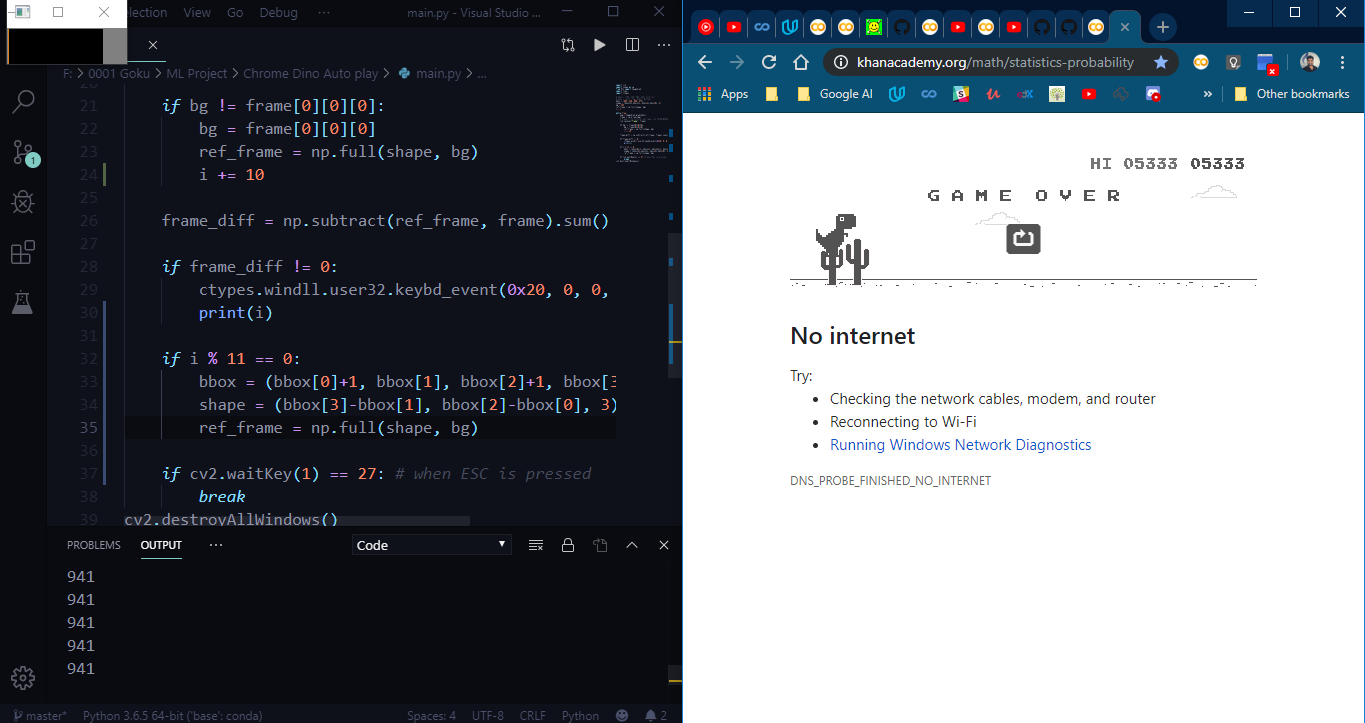
Task: Click Spaces: 4 indentation setting
Action: [x=431, y=715]
